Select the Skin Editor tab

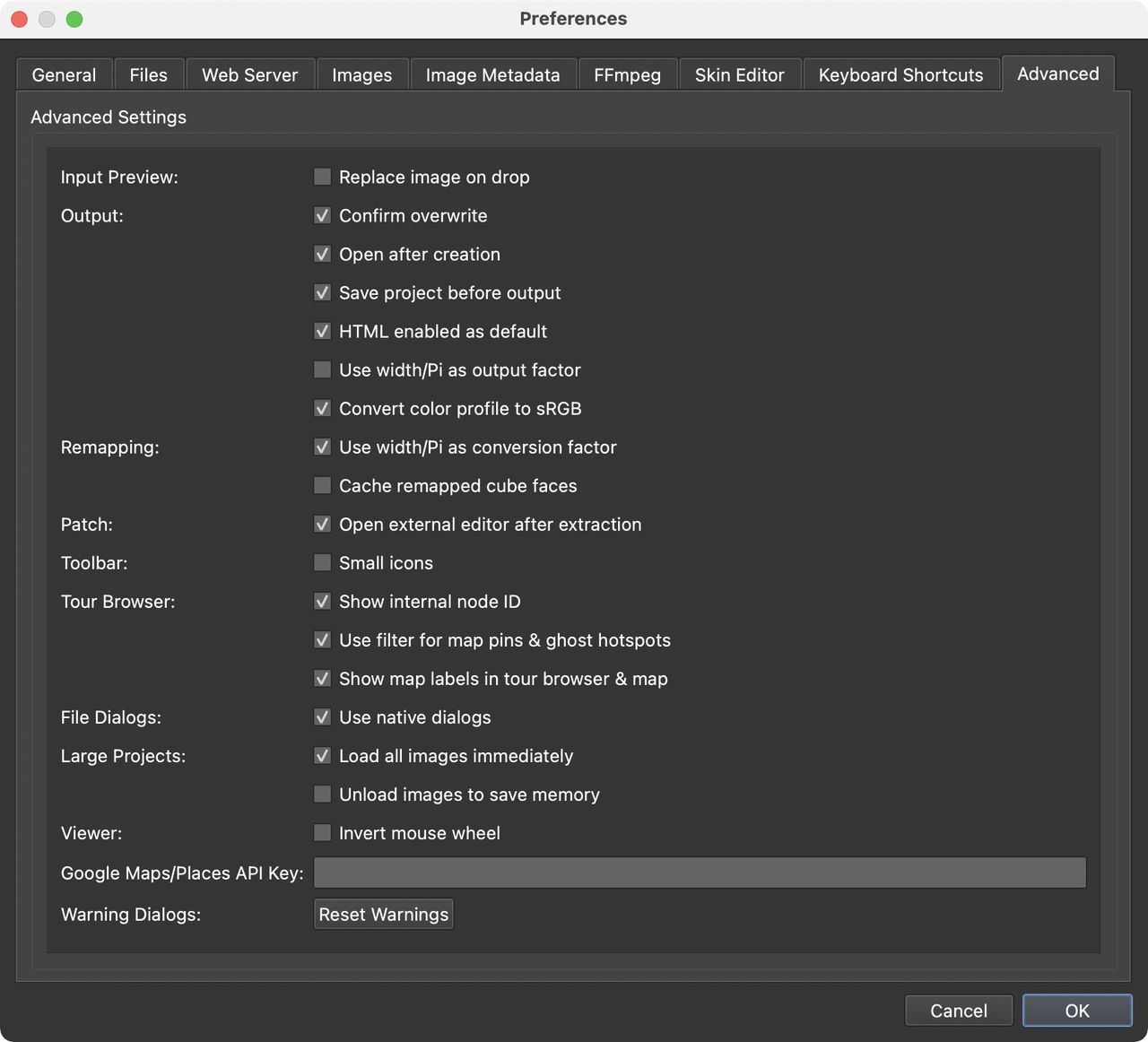[x=740, y=75]
